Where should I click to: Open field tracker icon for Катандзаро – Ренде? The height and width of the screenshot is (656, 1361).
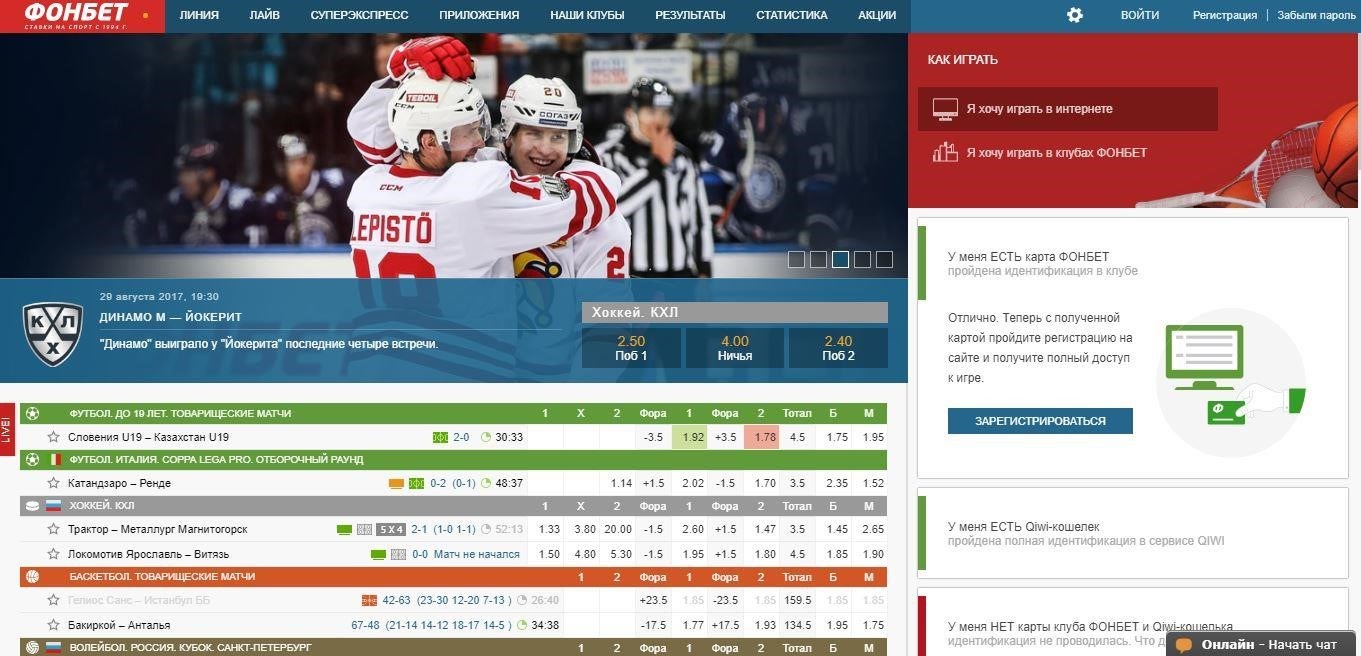point(417,483)
